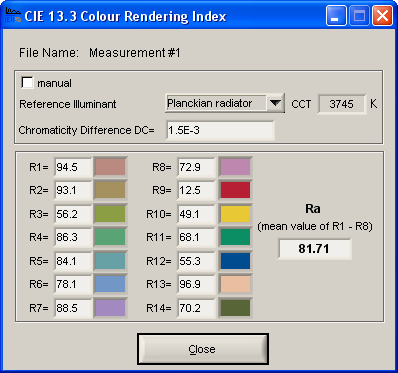
Task: Click the R5 teal color swatch
Action: [x=110, y=261]
